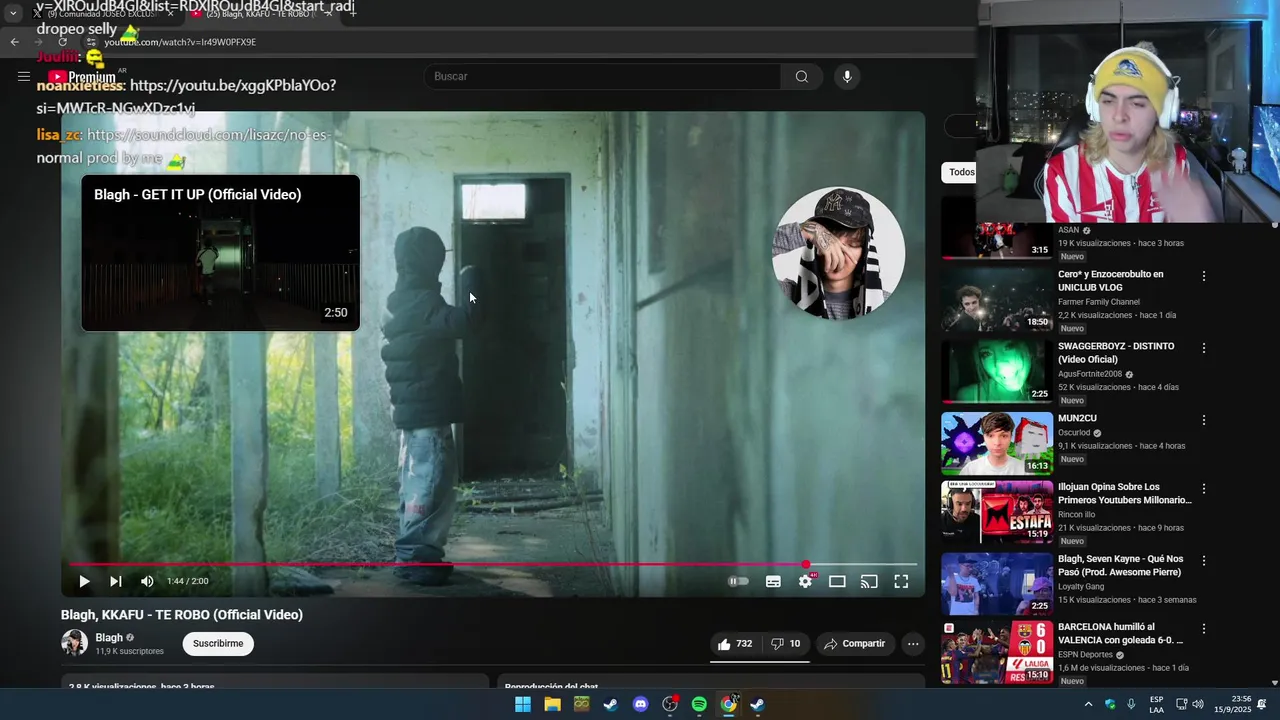Open taskbar microphone tray icon
Viewport: 1280px width, 720px height.
click(x=1131, y=704)
